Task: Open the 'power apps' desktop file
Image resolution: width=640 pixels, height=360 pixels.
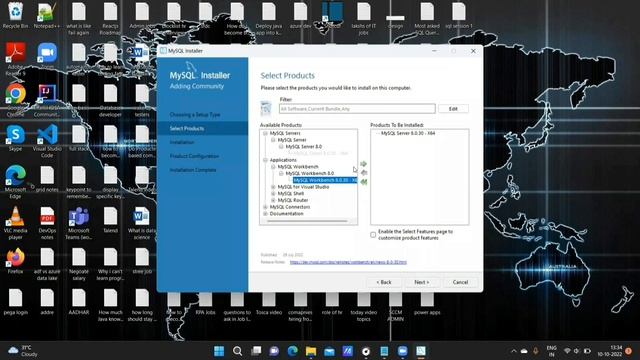Action: click(427, 304)
